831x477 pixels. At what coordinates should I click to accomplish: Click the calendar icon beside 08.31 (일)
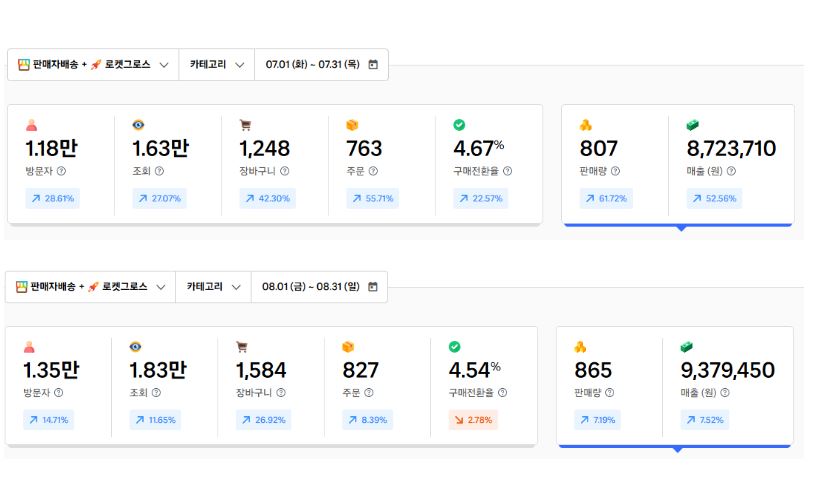pyautogui.click(x=373, y=287)
